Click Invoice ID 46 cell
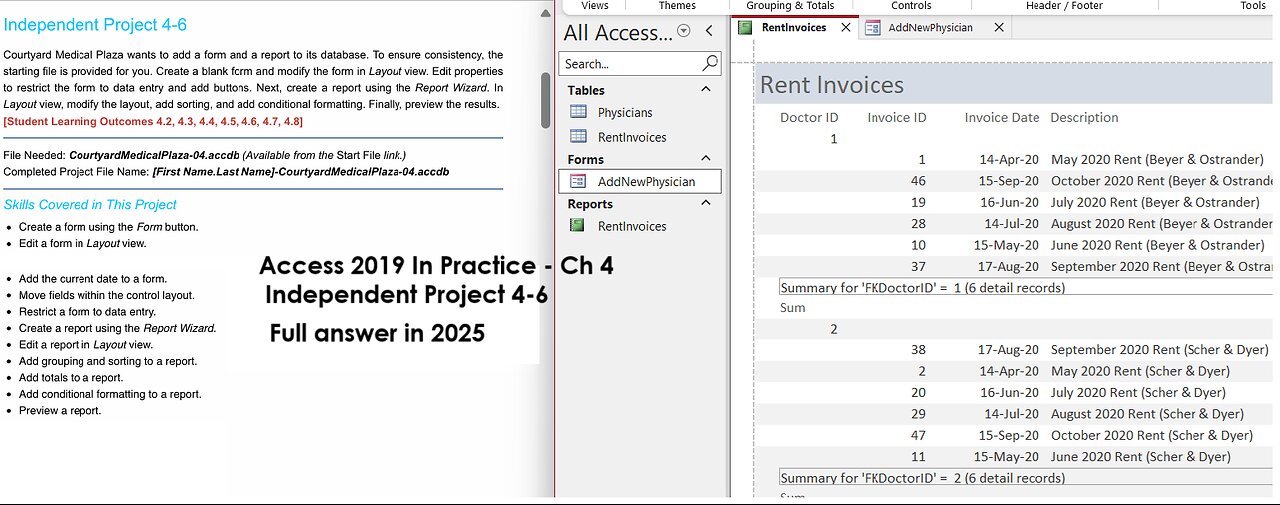The height and width of the screenshot is (505, 1280). [x=918, y=181]
